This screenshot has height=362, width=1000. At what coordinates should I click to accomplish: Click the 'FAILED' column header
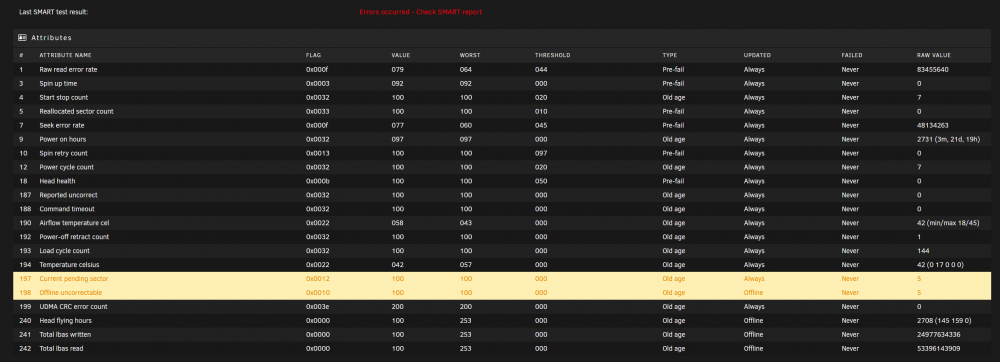852,55
